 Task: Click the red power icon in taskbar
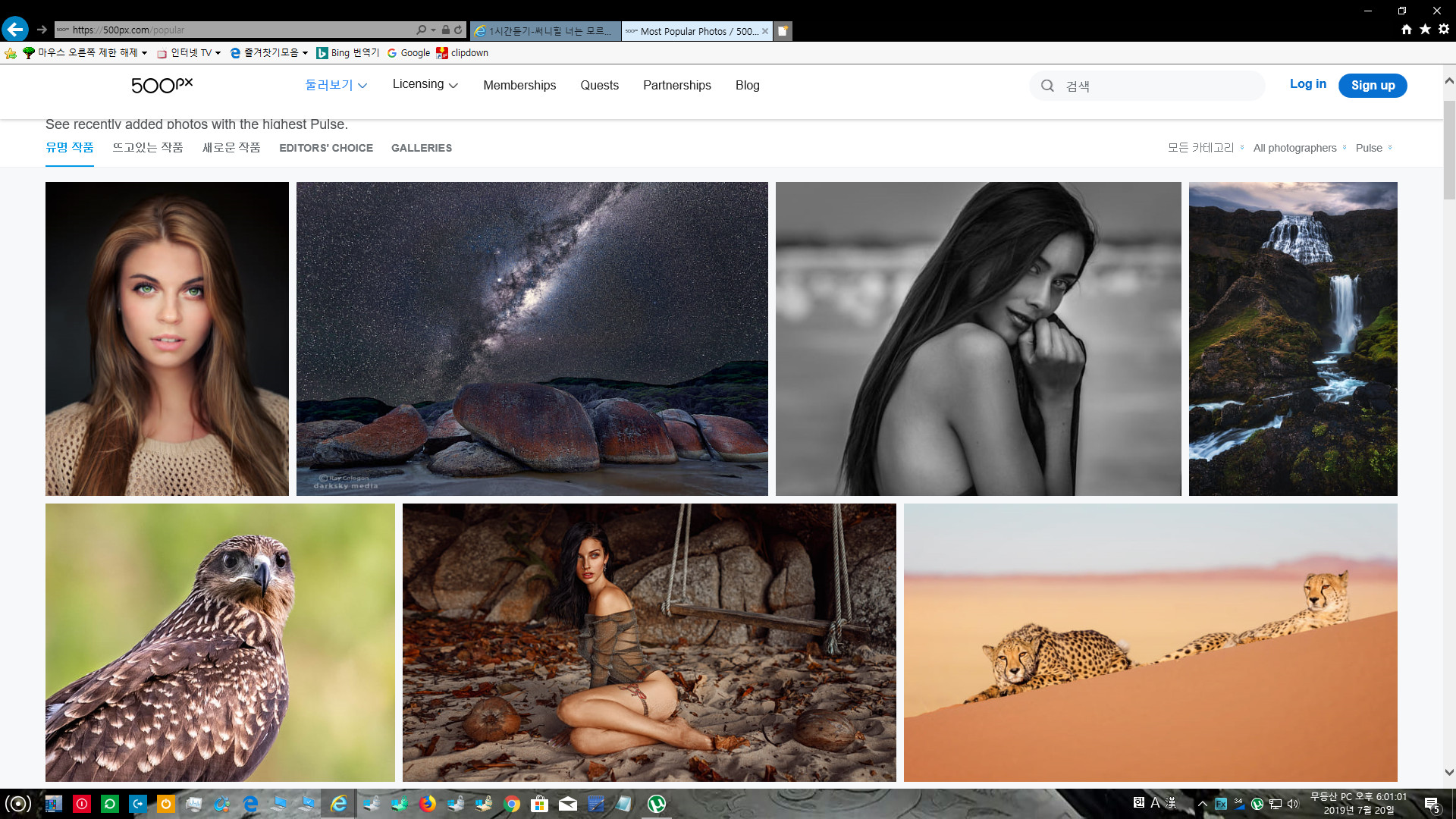(x=82, y=804)
